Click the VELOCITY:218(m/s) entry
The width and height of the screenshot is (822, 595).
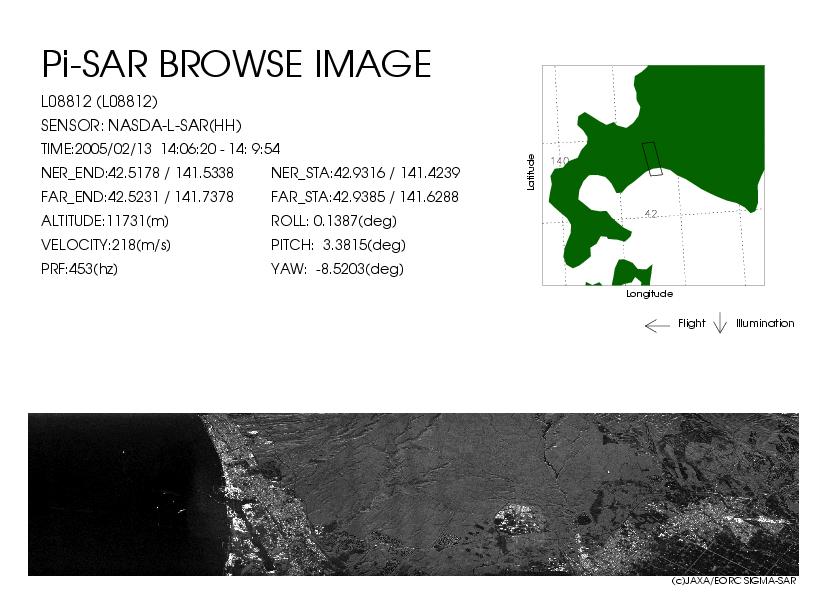[106, 245]
